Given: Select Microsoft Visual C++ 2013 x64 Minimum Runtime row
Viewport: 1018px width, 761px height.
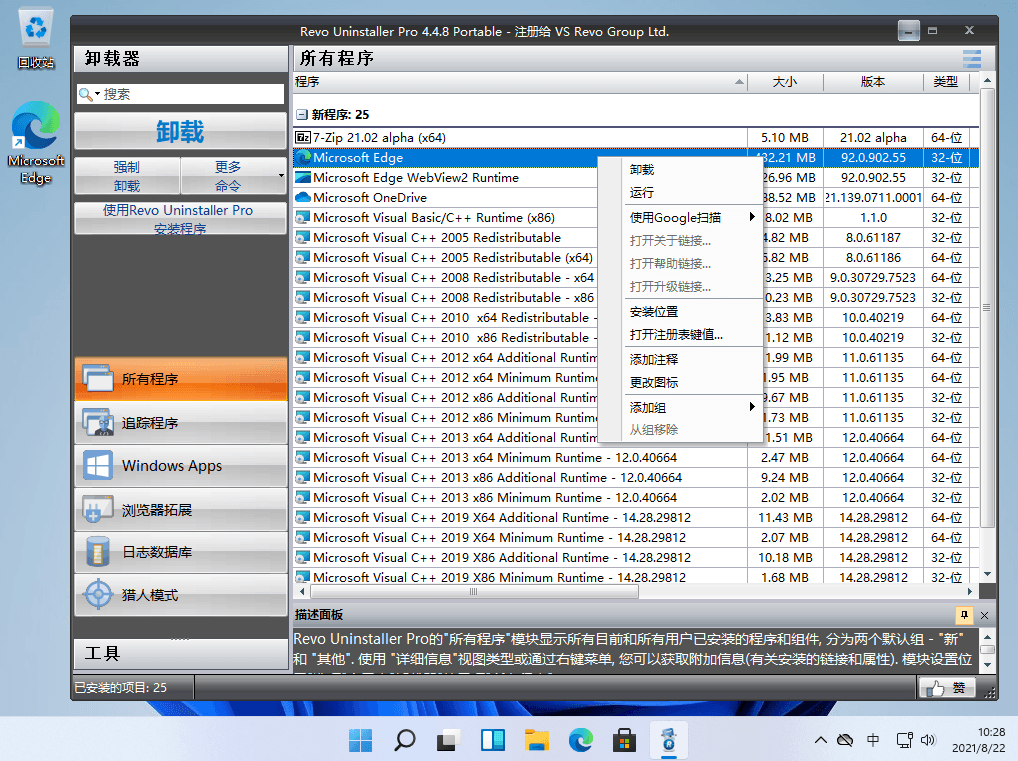Looking at the screenshot, I should 636,458.
